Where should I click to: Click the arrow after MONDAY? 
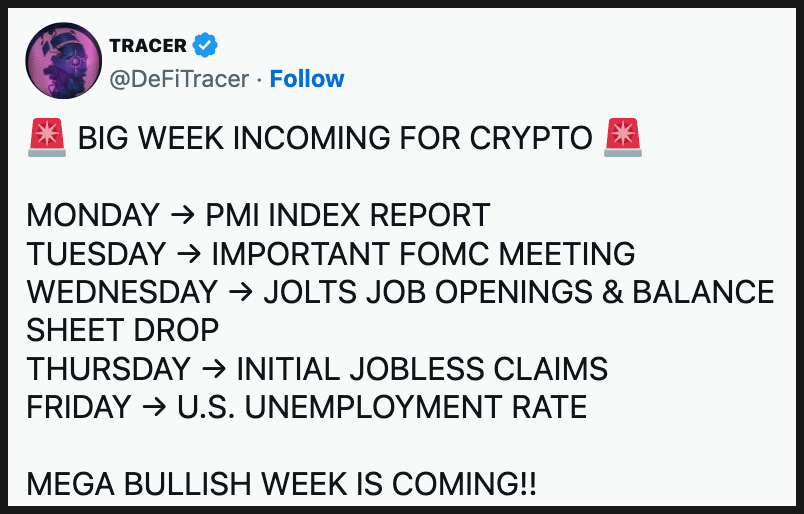coord(181,215)
